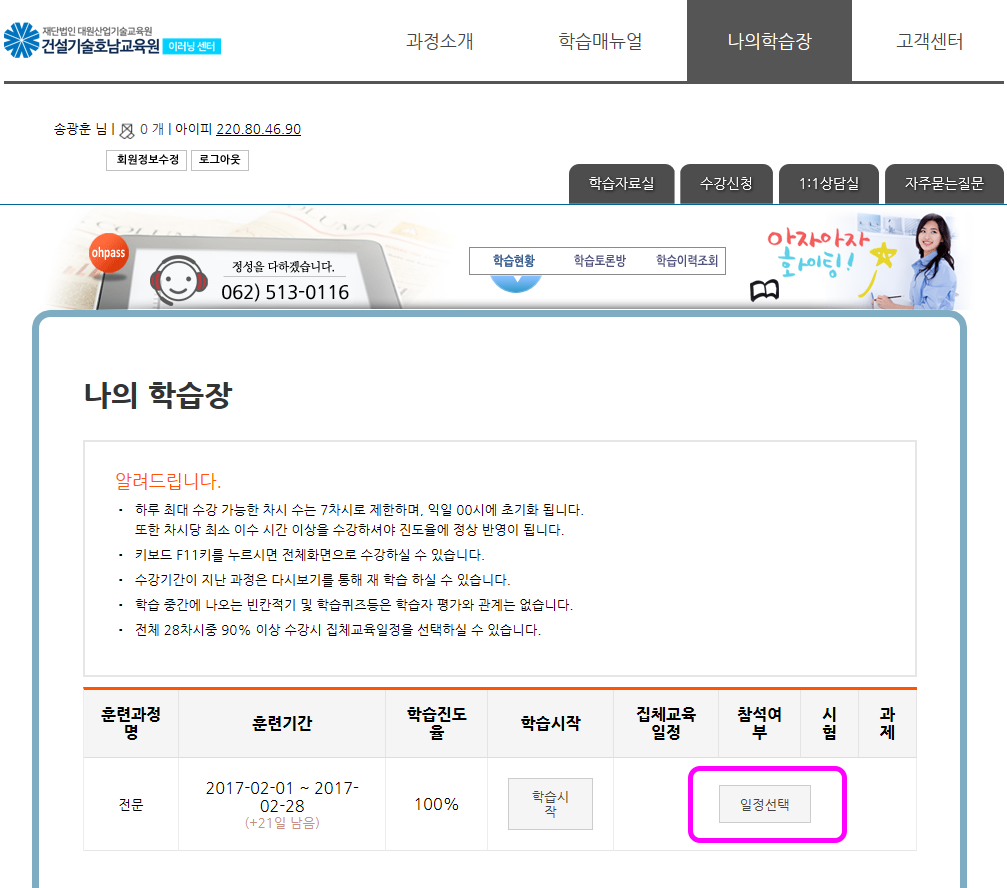Click the 회원정보수정 button

click(146, 160)
